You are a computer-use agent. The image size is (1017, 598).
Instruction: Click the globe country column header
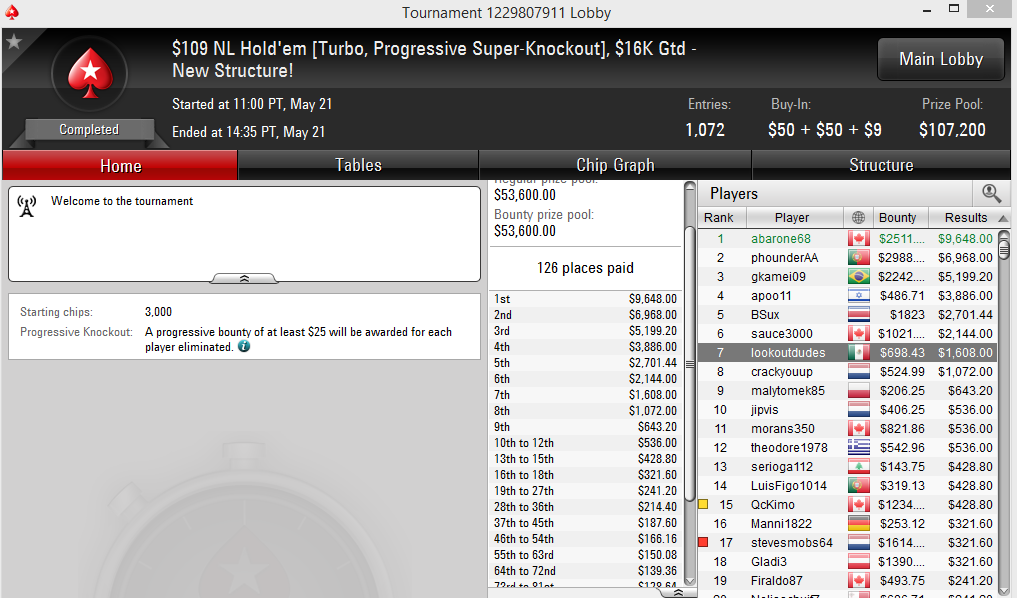(x=858, y=217)
